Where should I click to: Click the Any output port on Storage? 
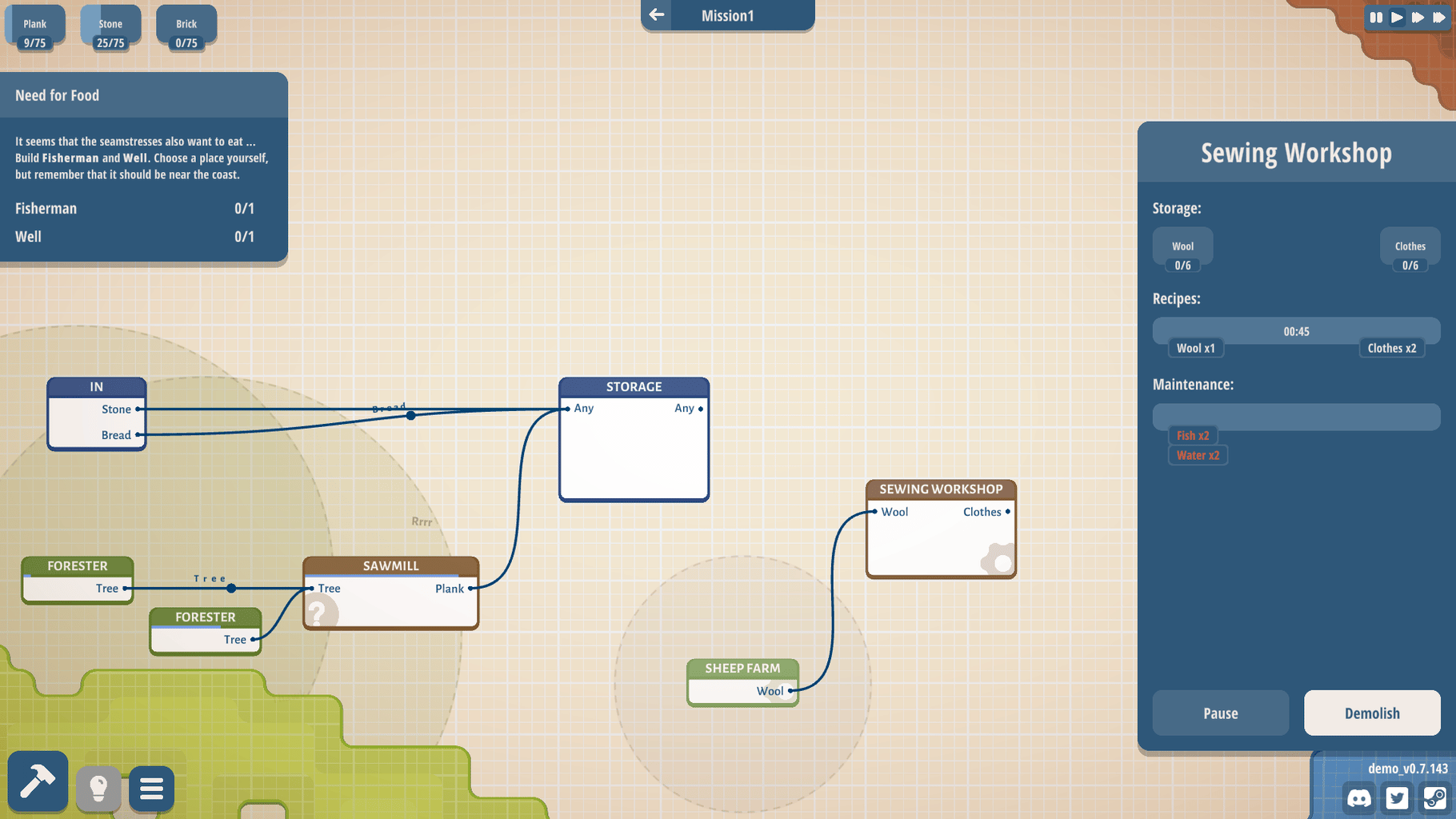click(x=701, y=409)
